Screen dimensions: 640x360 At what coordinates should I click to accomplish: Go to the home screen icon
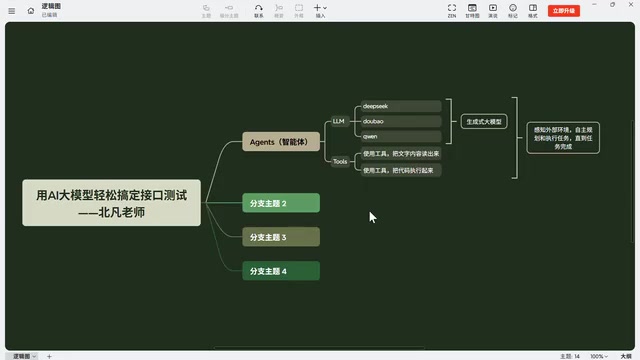point(31,11)
